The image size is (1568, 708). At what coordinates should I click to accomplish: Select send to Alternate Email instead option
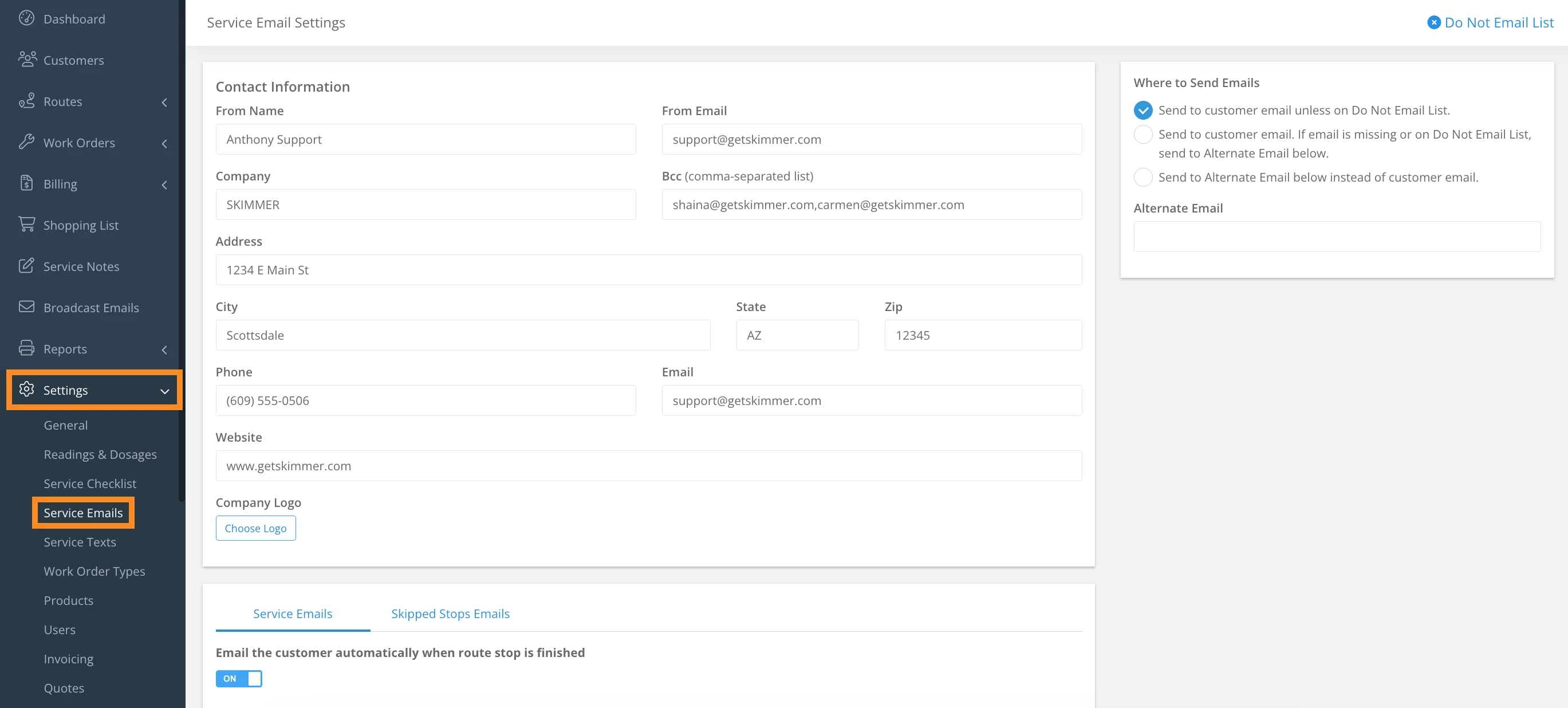(x=1142, y=177)
